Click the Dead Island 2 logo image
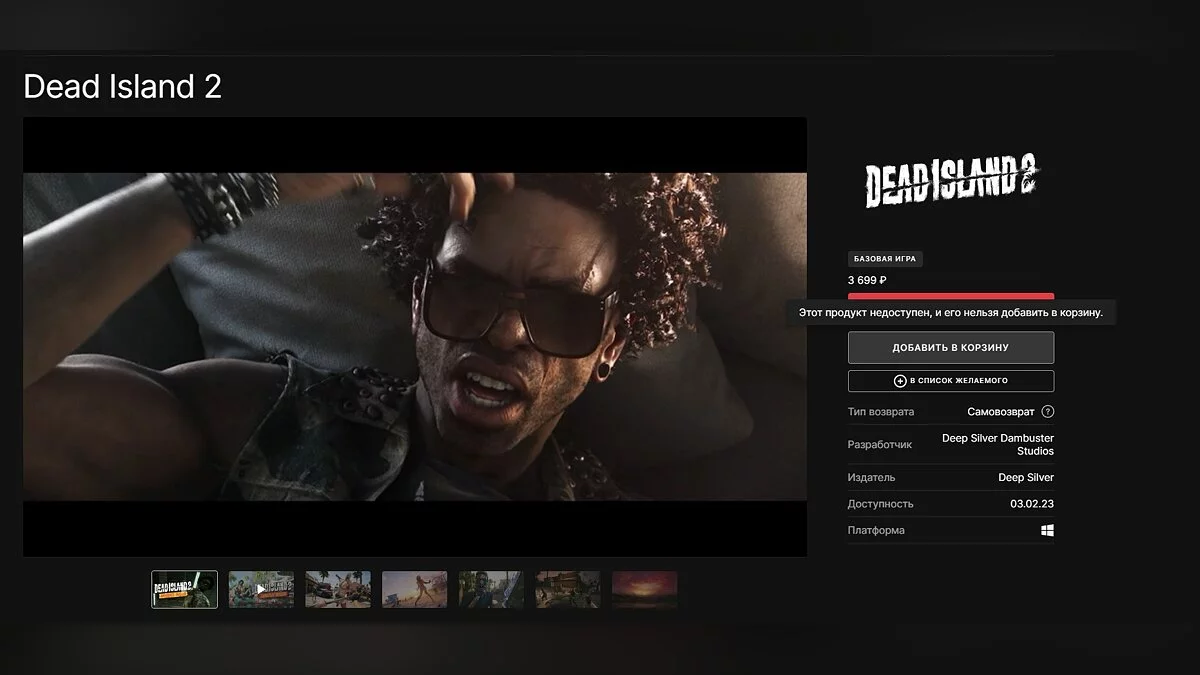1200x675 pixels. (951, 185)
